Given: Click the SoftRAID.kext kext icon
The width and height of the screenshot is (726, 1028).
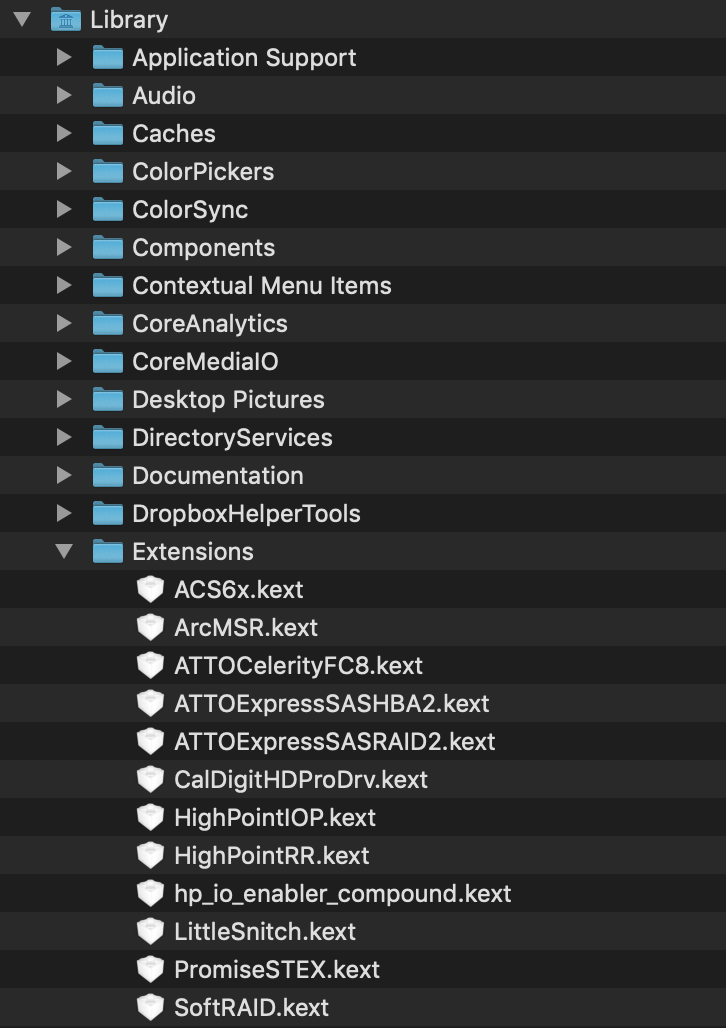Looking at the screenshot, I should coord(150,1007).
